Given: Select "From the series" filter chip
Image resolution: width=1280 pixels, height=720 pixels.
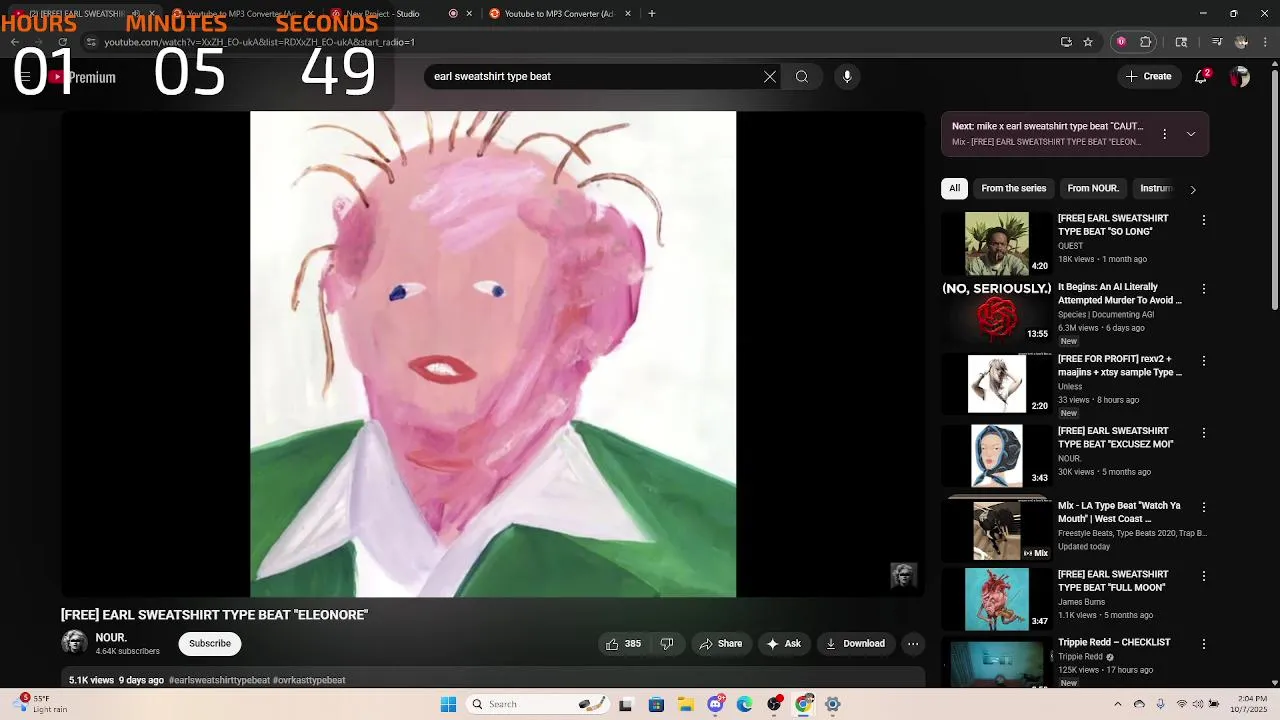Looking at the screenshot, I should click(x=1014, y=188).
